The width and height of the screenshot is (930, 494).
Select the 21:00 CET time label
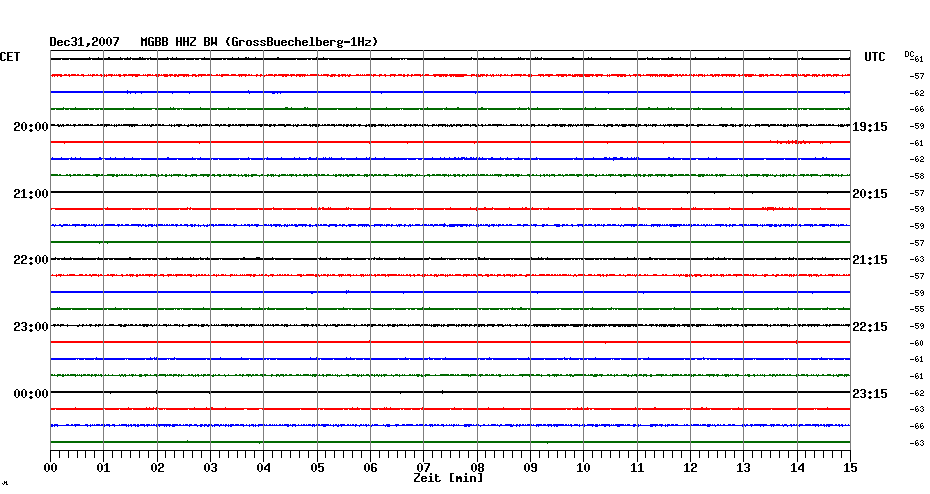[31, 194]
